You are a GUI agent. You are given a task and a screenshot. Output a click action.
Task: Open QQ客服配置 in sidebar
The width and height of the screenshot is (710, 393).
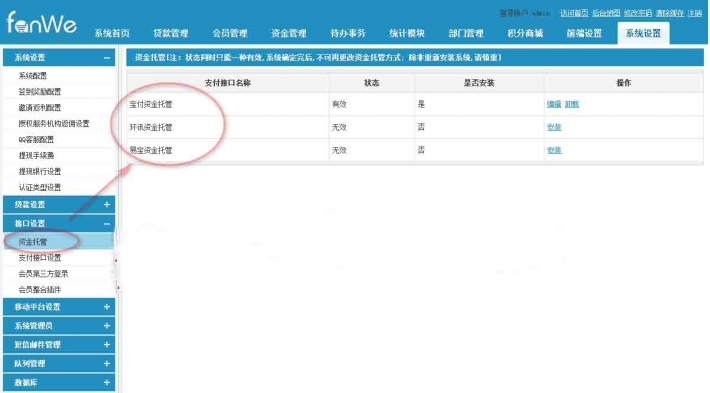[36, 139]
